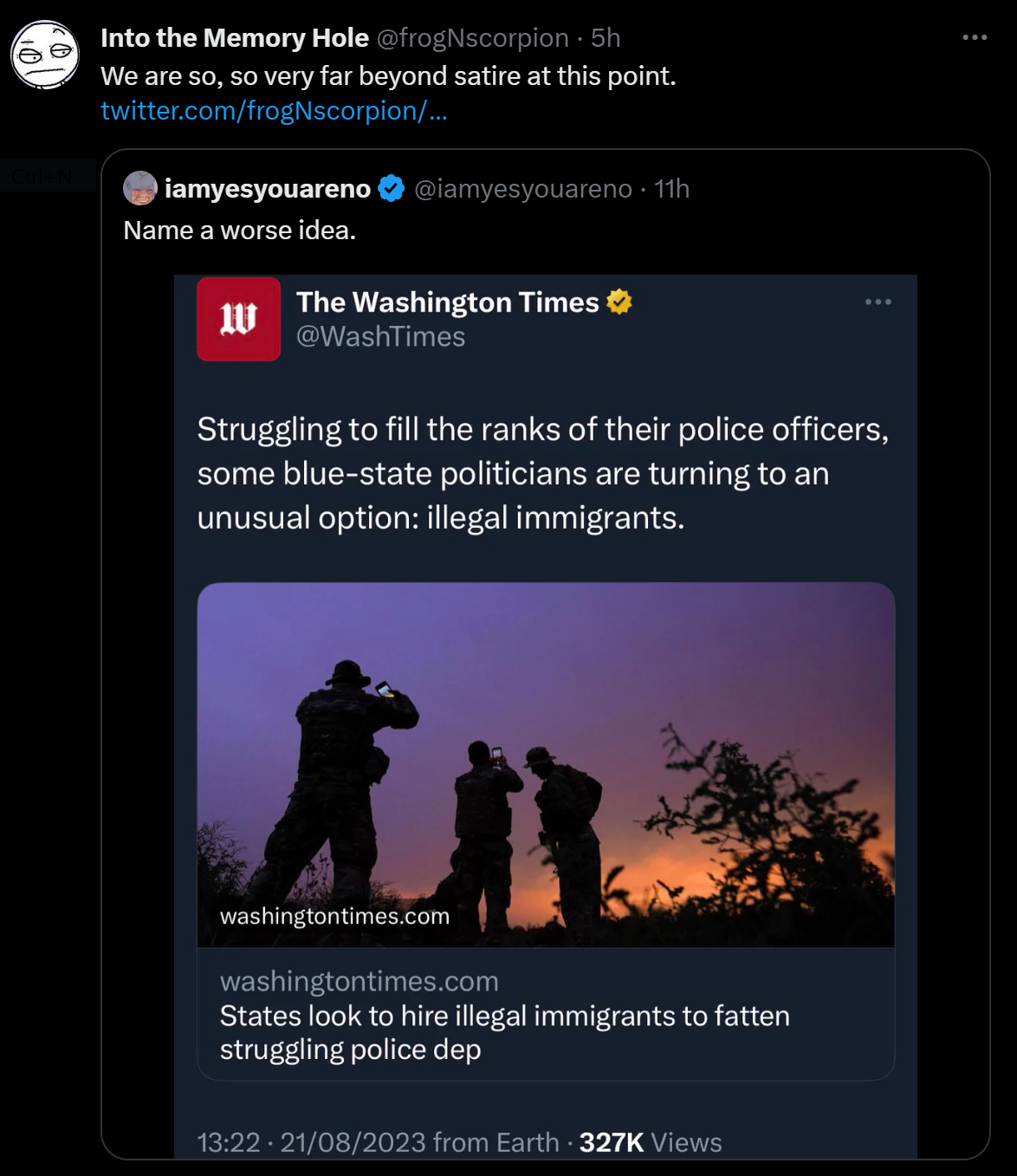1017x1176 pixels.
Task: Click the @WashTimes handle
Action: [380, 336]
